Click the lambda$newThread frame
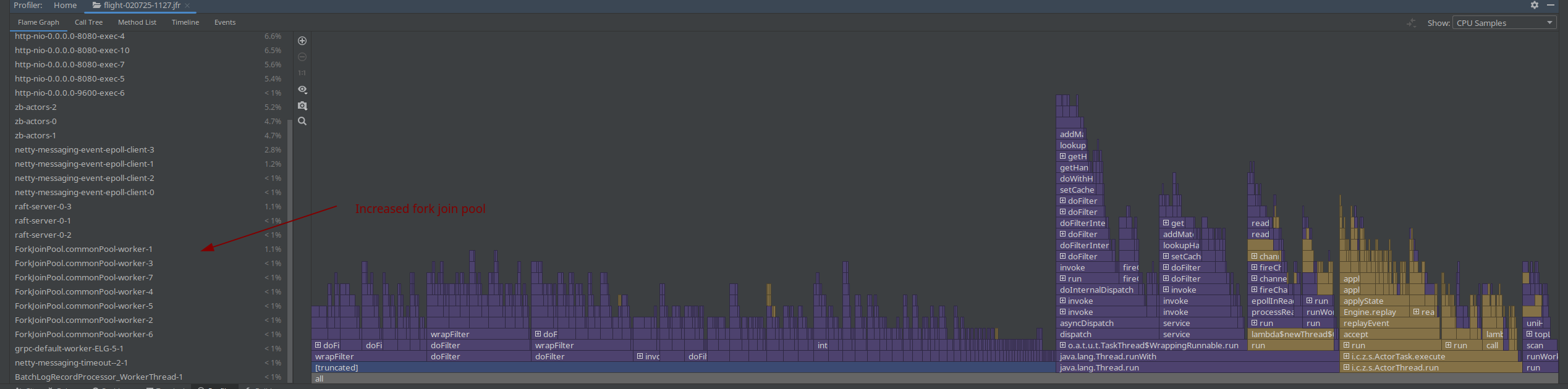 coord(1290,334)
